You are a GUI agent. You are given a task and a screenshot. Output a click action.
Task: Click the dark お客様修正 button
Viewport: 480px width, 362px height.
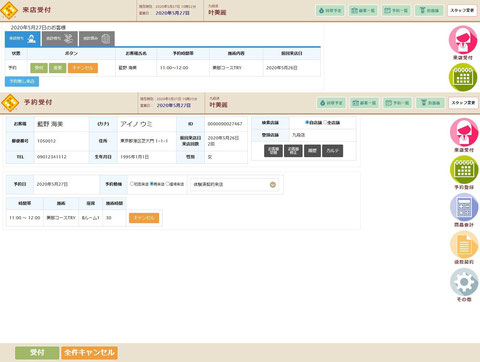click(293, 151)
